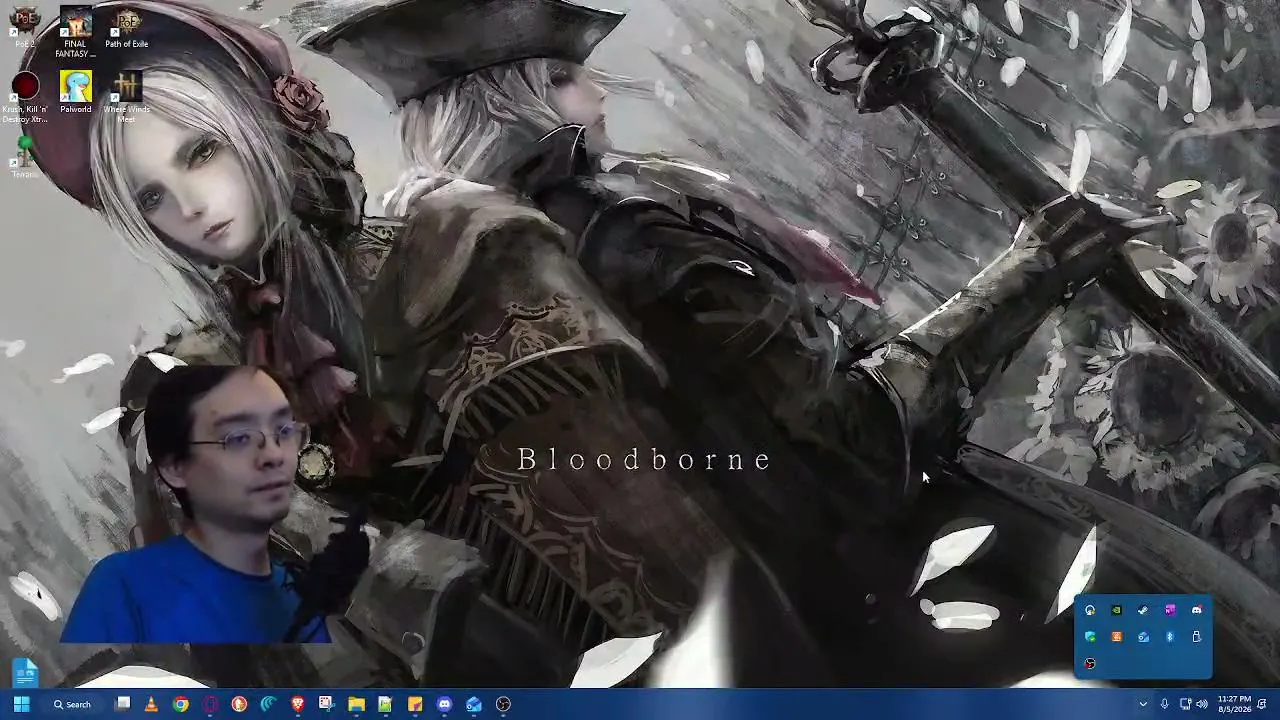The height and width of the screenshot is (720, 1280).
Task: Launch the FINAL FANTASY desktop shortcut
Action: (75, 32)
